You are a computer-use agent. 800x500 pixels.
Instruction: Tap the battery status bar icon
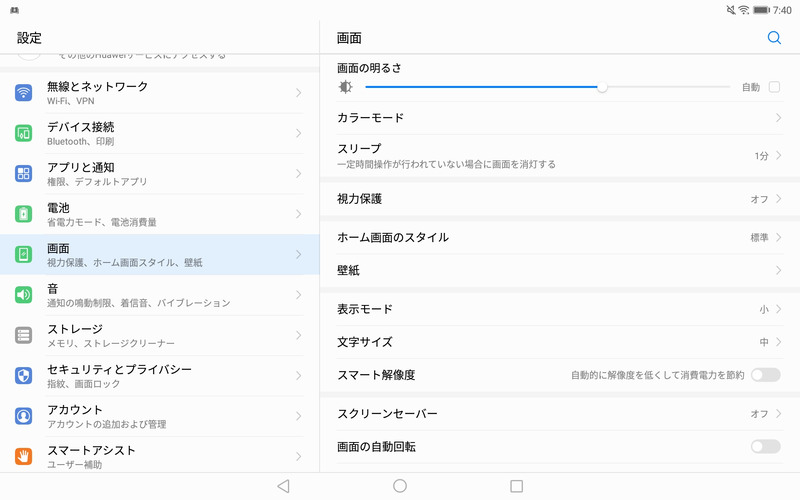click(x=761, y=10)
